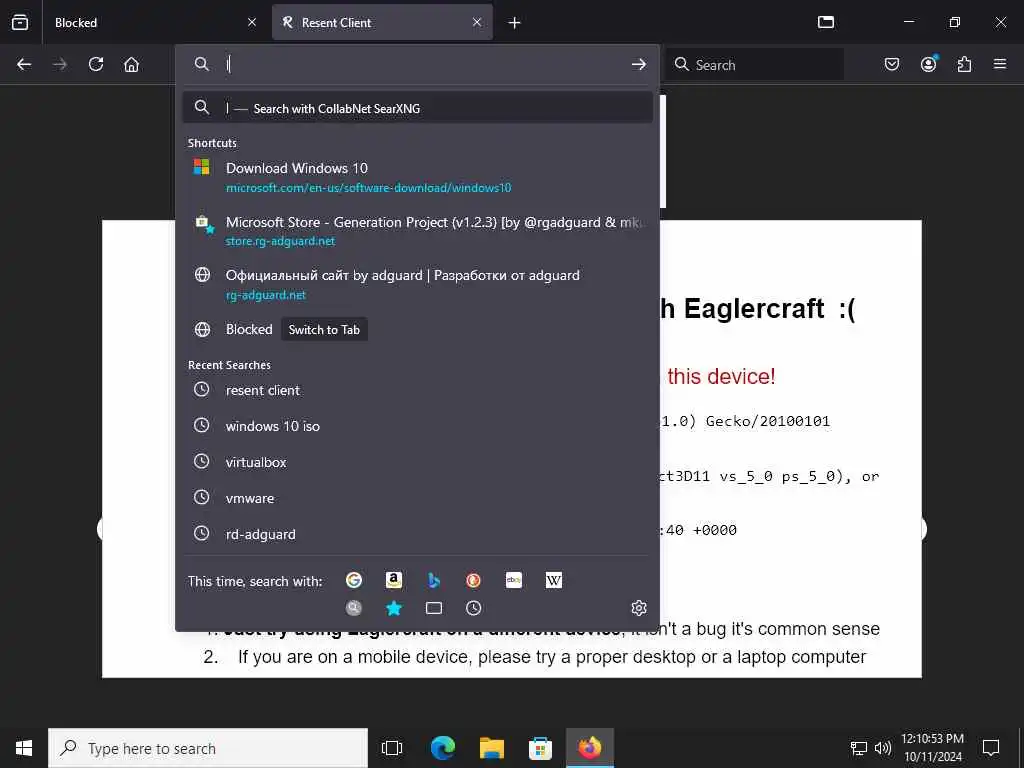Screen dimensions: 1024x768
Task: Search this time with Amazon
Action: coord(394,580)
